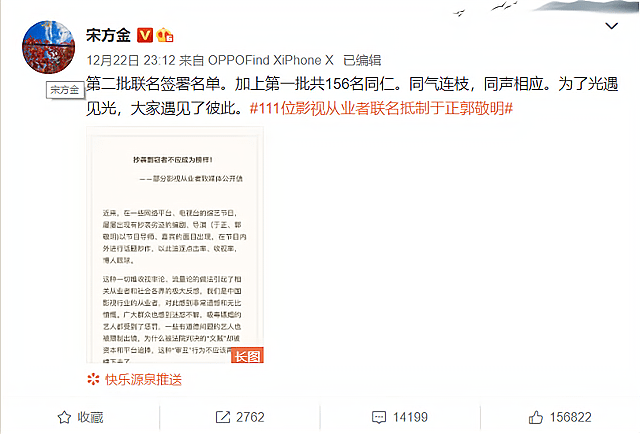The width and height of the screenshot is (640, 435).
Task: Expand the post options chevron menu
Action: point(611,26)
